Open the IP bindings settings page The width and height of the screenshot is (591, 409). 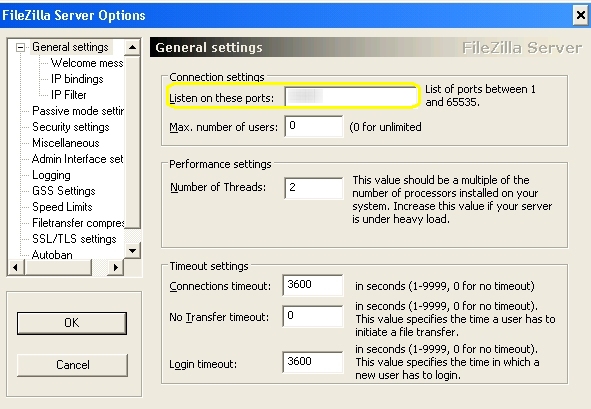77,79
